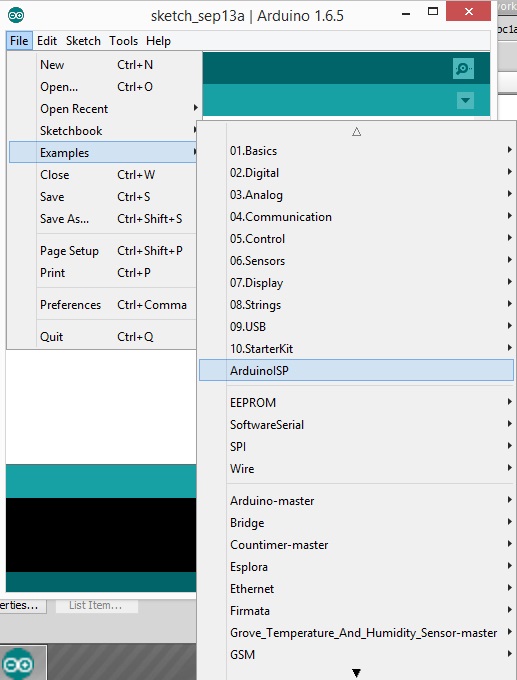Expand the 01.Basics examples submenu
Viewport: 517px width, 680px height.
pos(356,150)
